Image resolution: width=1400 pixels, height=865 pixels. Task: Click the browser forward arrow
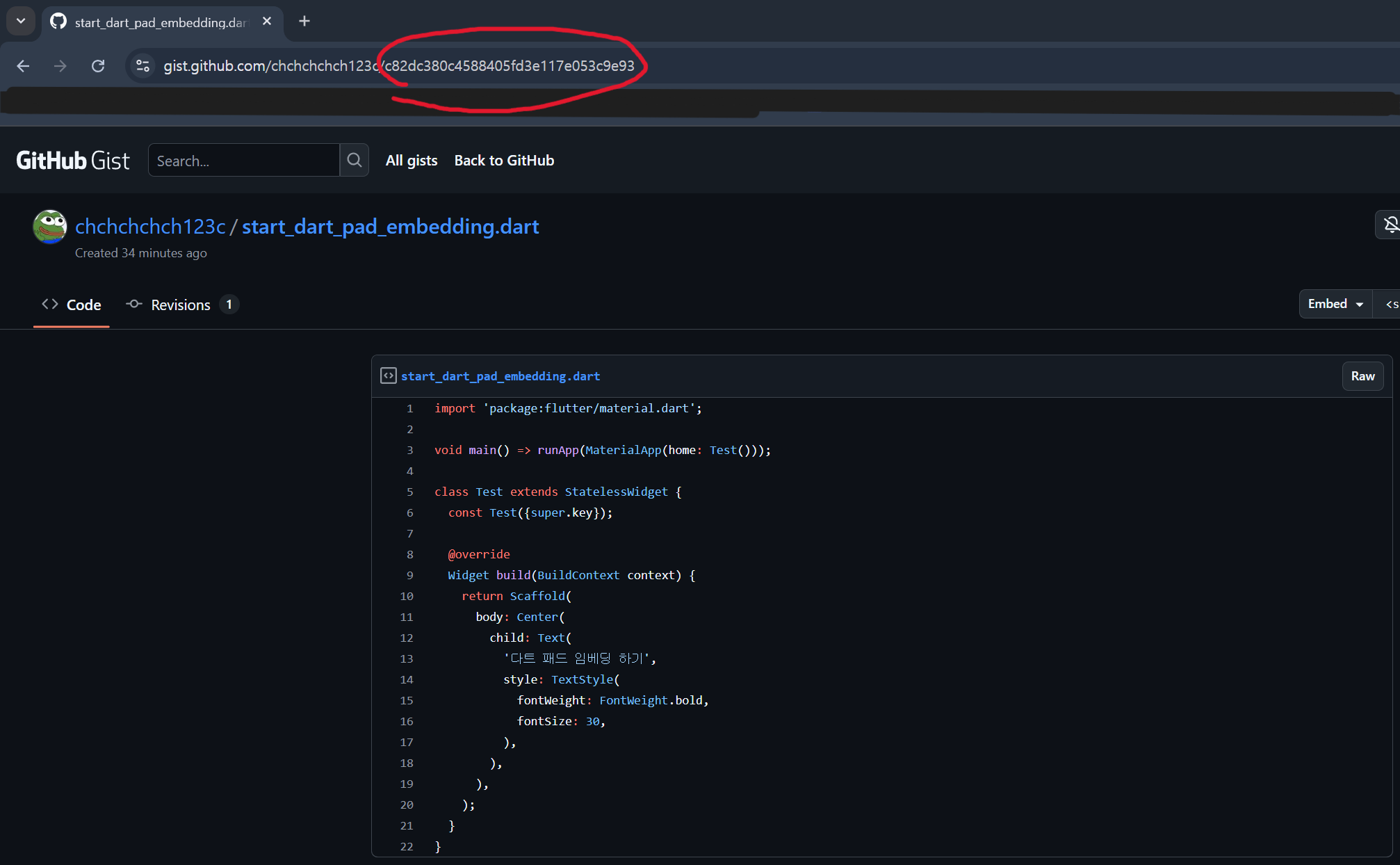(x=60, y=66)
